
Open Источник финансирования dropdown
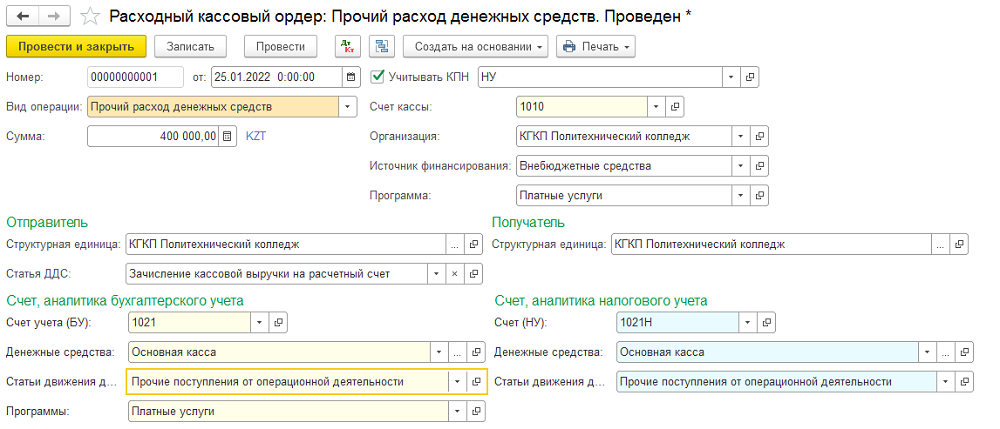(740, 166)
